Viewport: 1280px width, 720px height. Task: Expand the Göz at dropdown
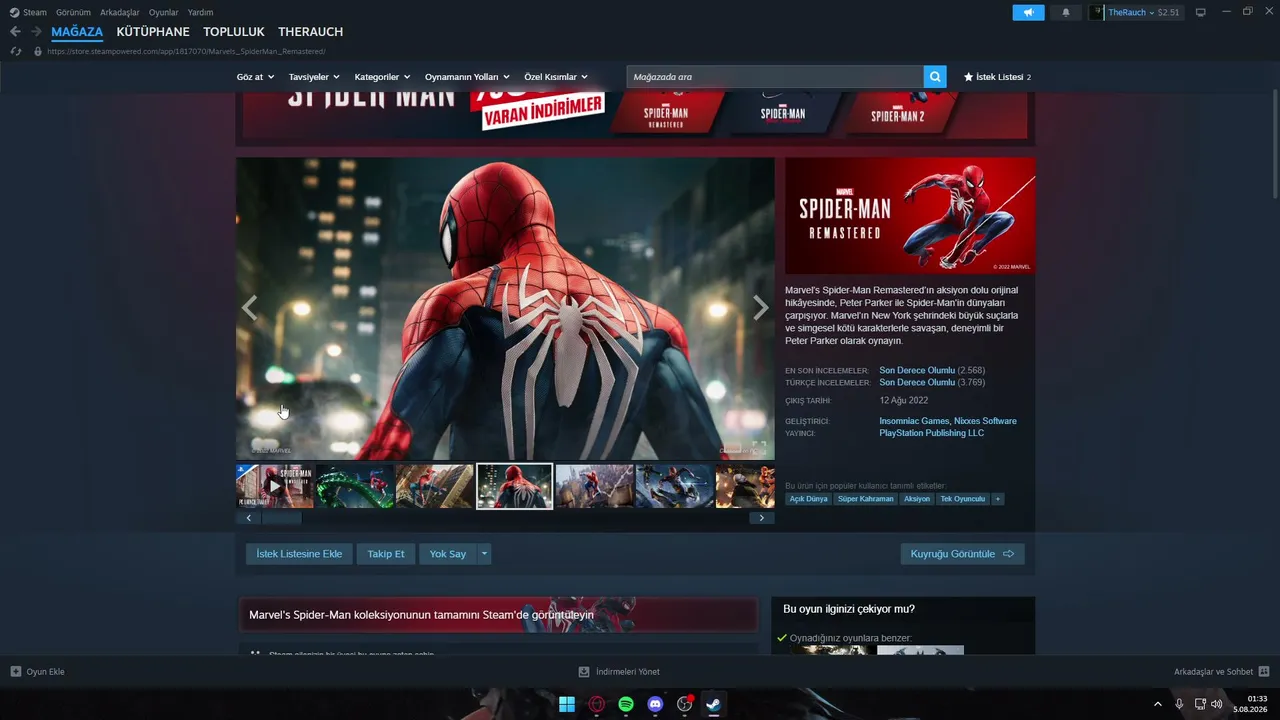tap(255, 77)
